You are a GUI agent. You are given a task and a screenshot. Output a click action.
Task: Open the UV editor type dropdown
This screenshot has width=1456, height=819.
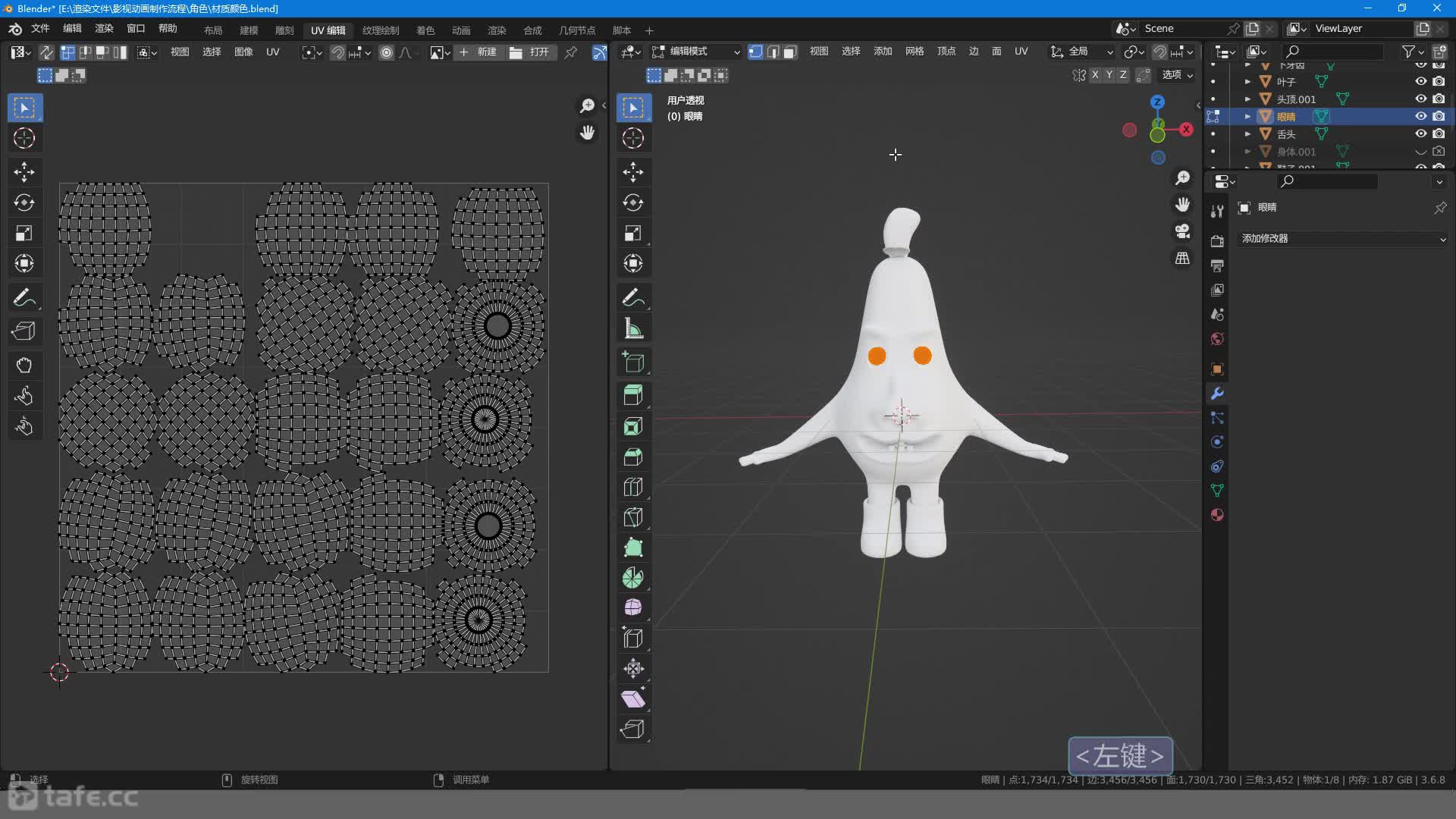(20, 52)
